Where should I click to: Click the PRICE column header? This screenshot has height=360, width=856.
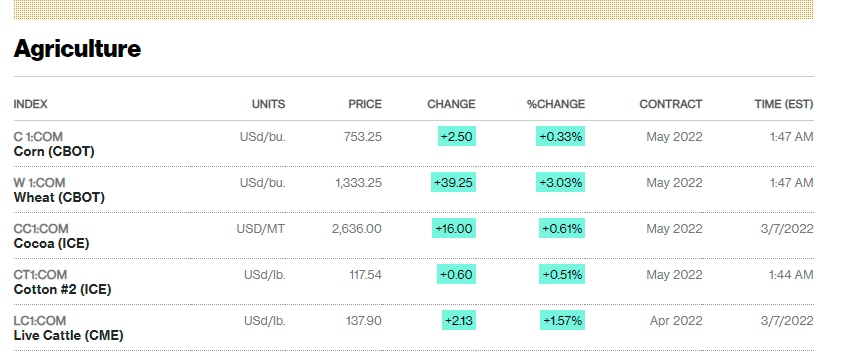(365, 104)
